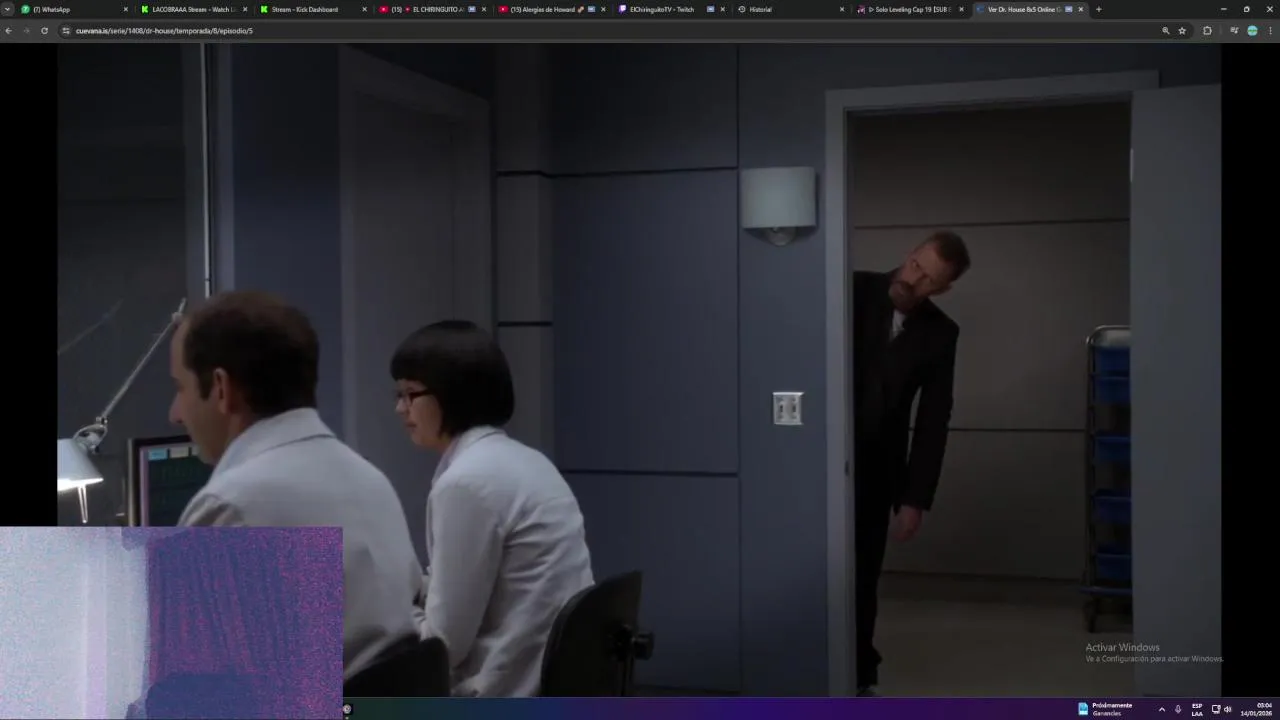The width and height of the screenshot is (1280, 720).
Task: Switch to the Historial tab
Action: coord(789,9)
